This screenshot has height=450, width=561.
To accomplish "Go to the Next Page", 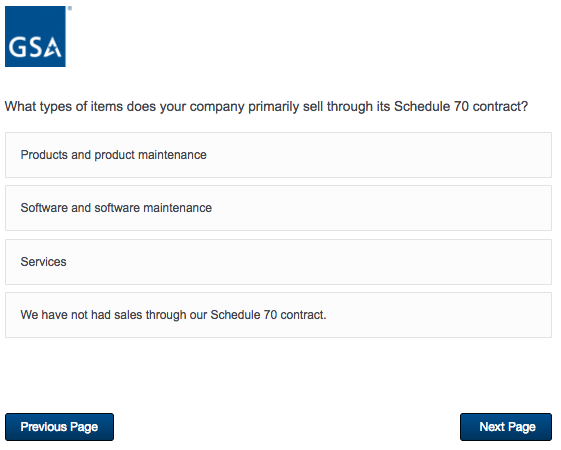I will click(506, 427).
